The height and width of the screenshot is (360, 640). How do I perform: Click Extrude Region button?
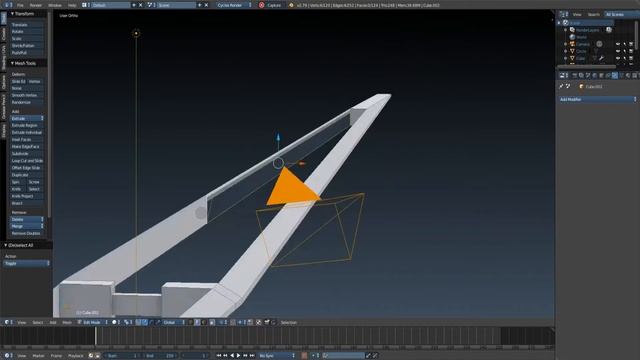pos(27,125)
